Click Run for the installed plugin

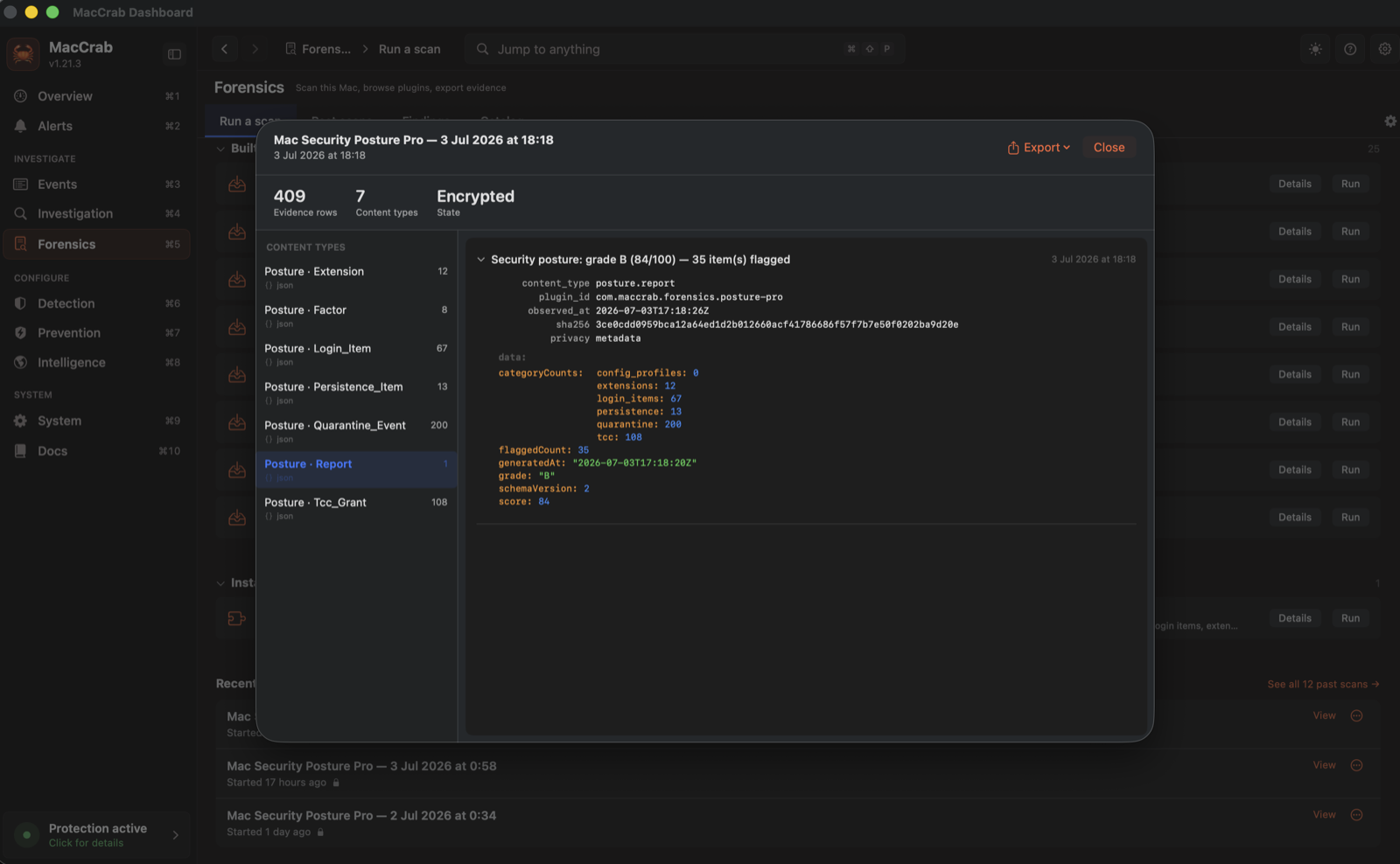[x=1350, y=618]
